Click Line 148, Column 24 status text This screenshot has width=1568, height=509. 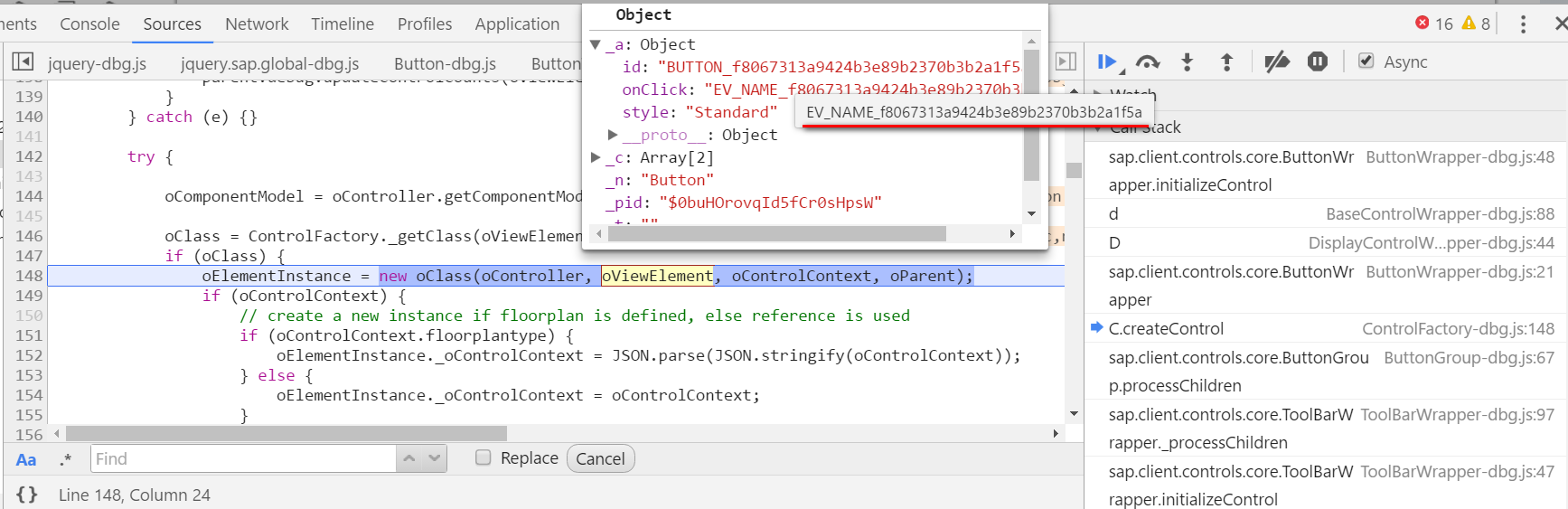[x=135, y=495]
